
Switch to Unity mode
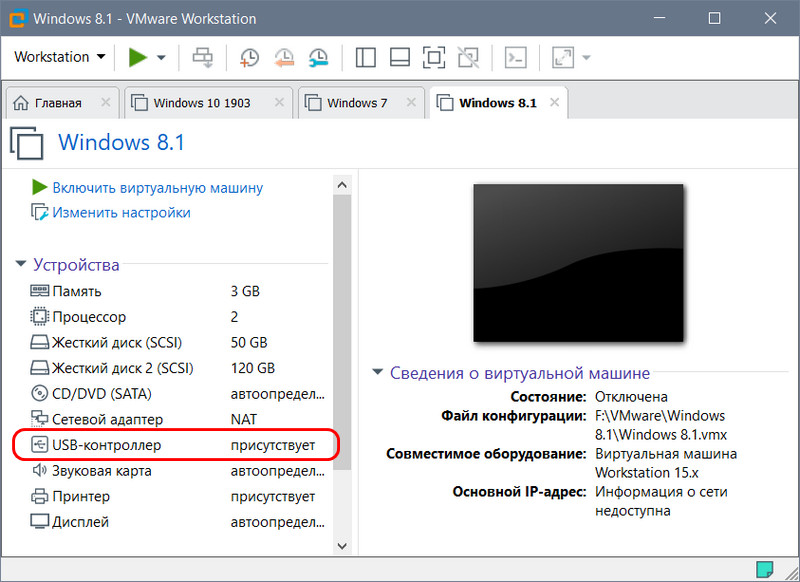468,57
